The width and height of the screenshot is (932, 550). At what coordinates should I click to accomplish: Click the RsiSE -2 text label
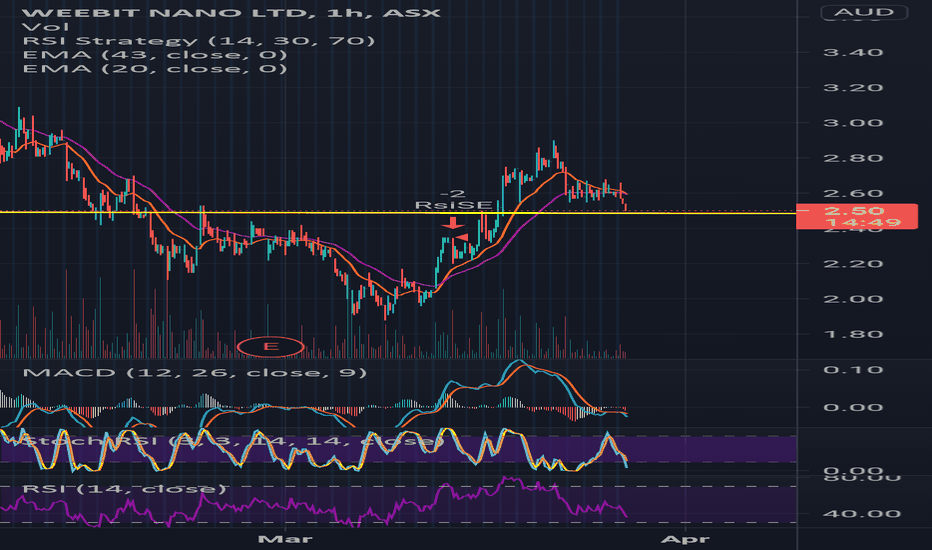pos(453,200)
